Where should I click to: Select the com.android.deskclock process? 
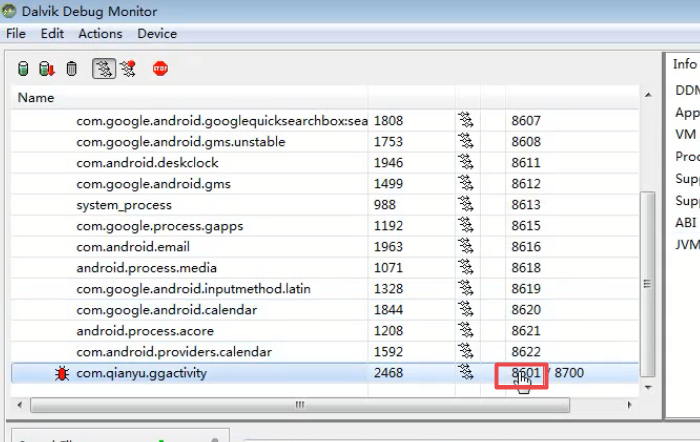coord(147,163)
